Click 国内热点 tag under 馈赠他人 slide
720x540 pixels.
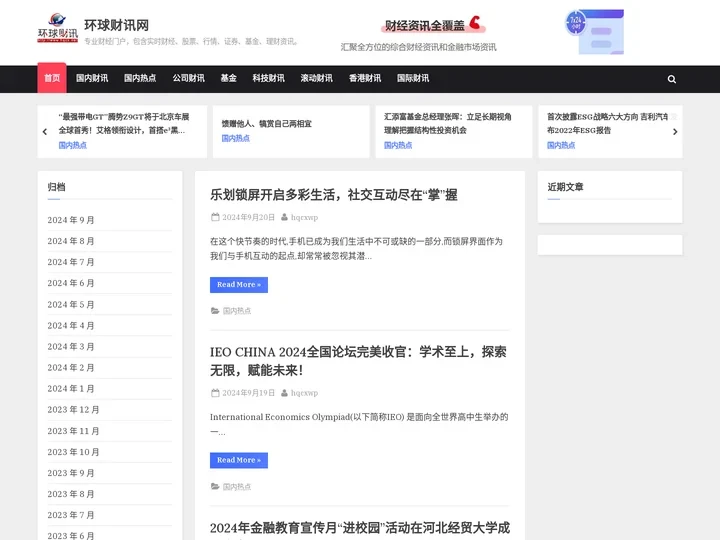click(236, 138)
